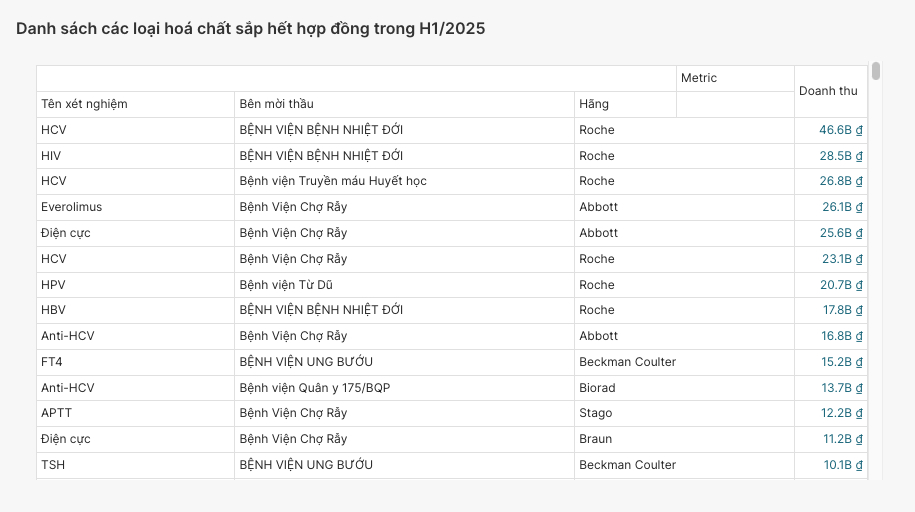Click the "Biorad" manufacturer cell

tap(597, 388)
